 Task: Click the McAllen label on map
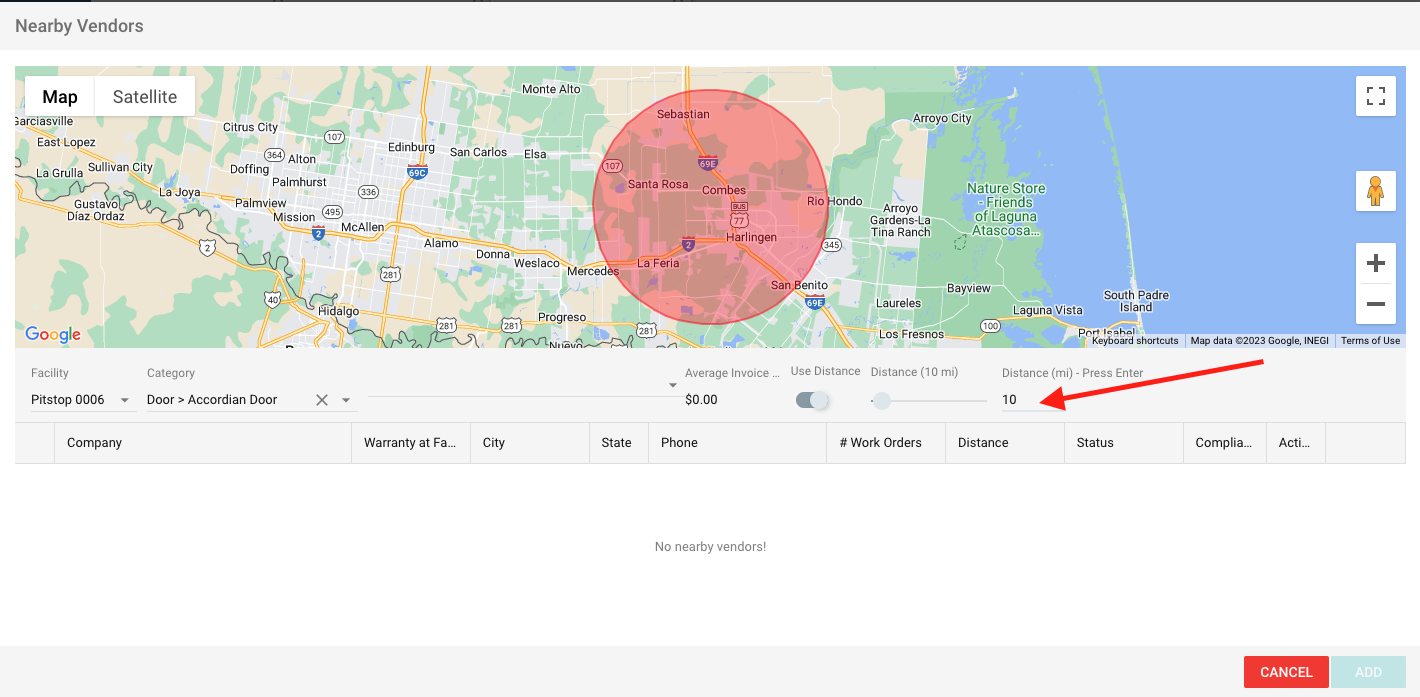pyautogui.click(x=362, y=228)
